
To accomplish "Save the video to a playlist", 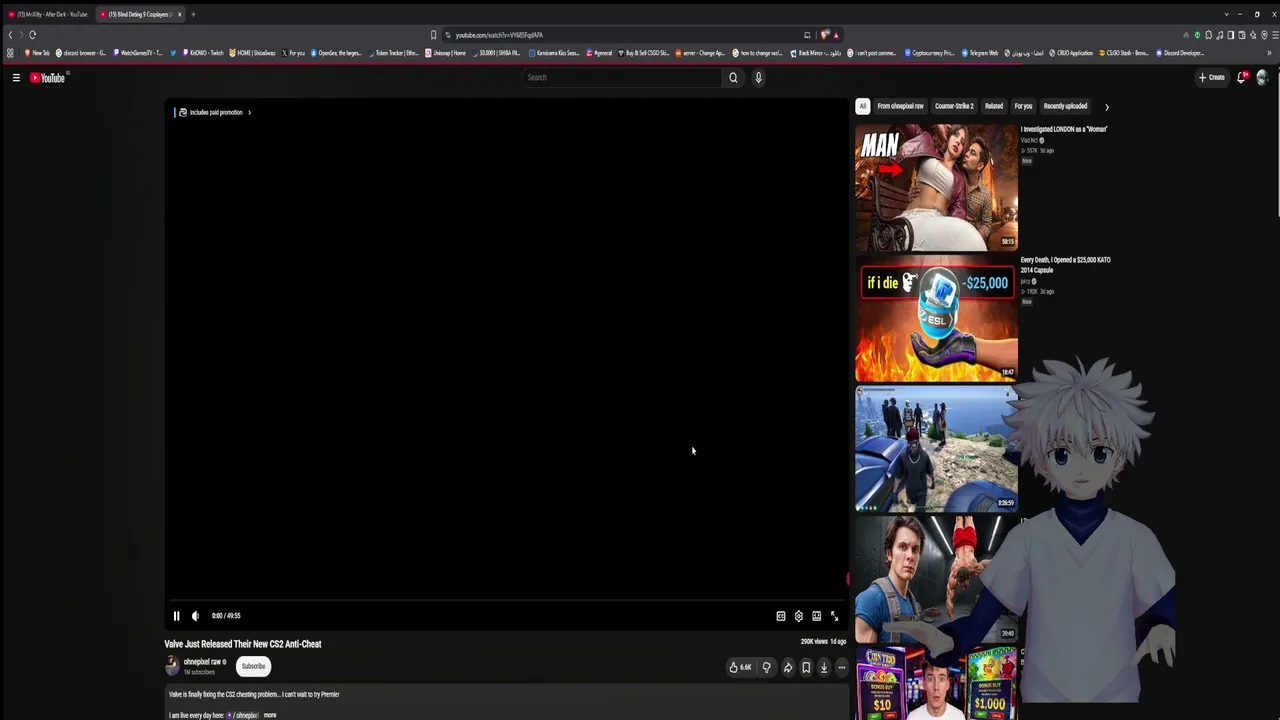I will point(806,667).
